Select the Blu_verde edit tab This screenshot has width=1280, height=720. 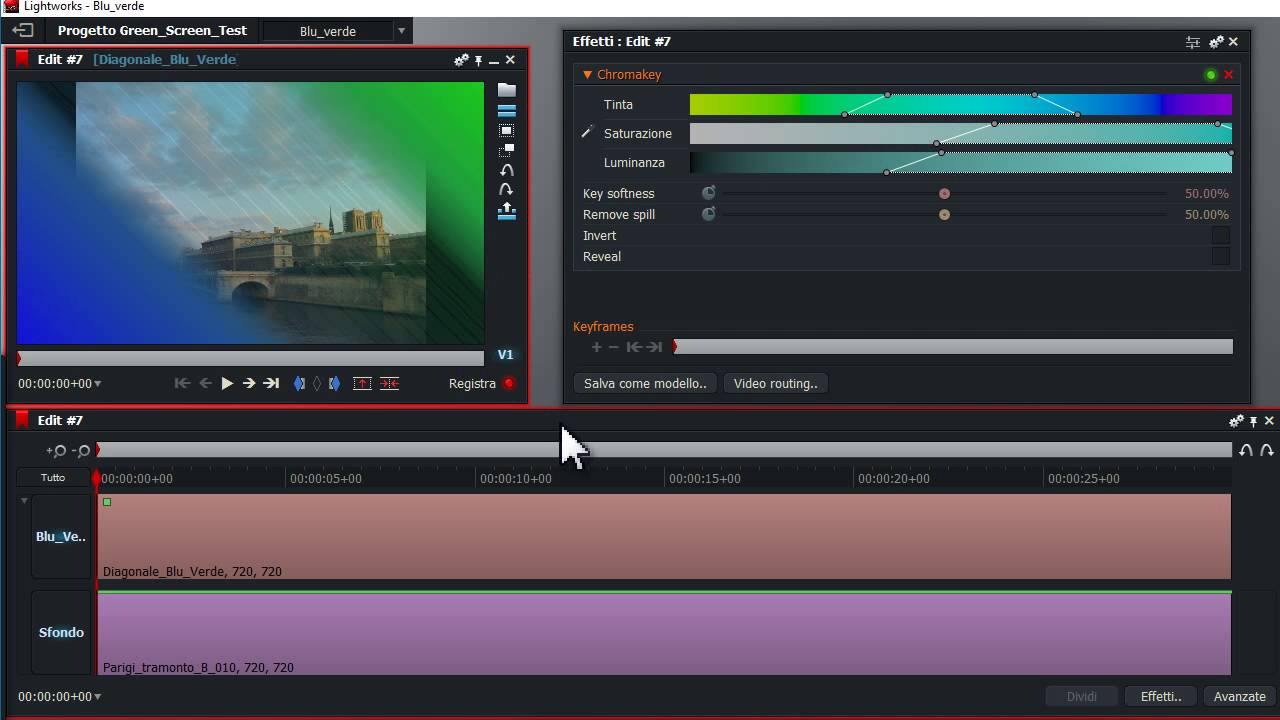click(328, 31)
